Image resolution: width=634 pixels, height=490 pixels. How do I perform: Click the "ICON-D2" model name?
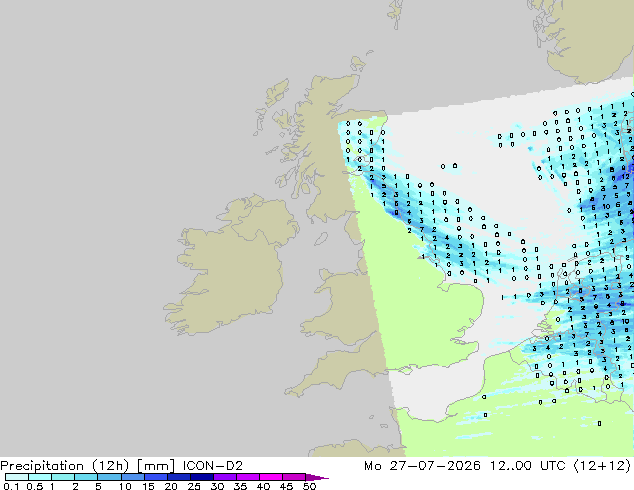[212, 466]
